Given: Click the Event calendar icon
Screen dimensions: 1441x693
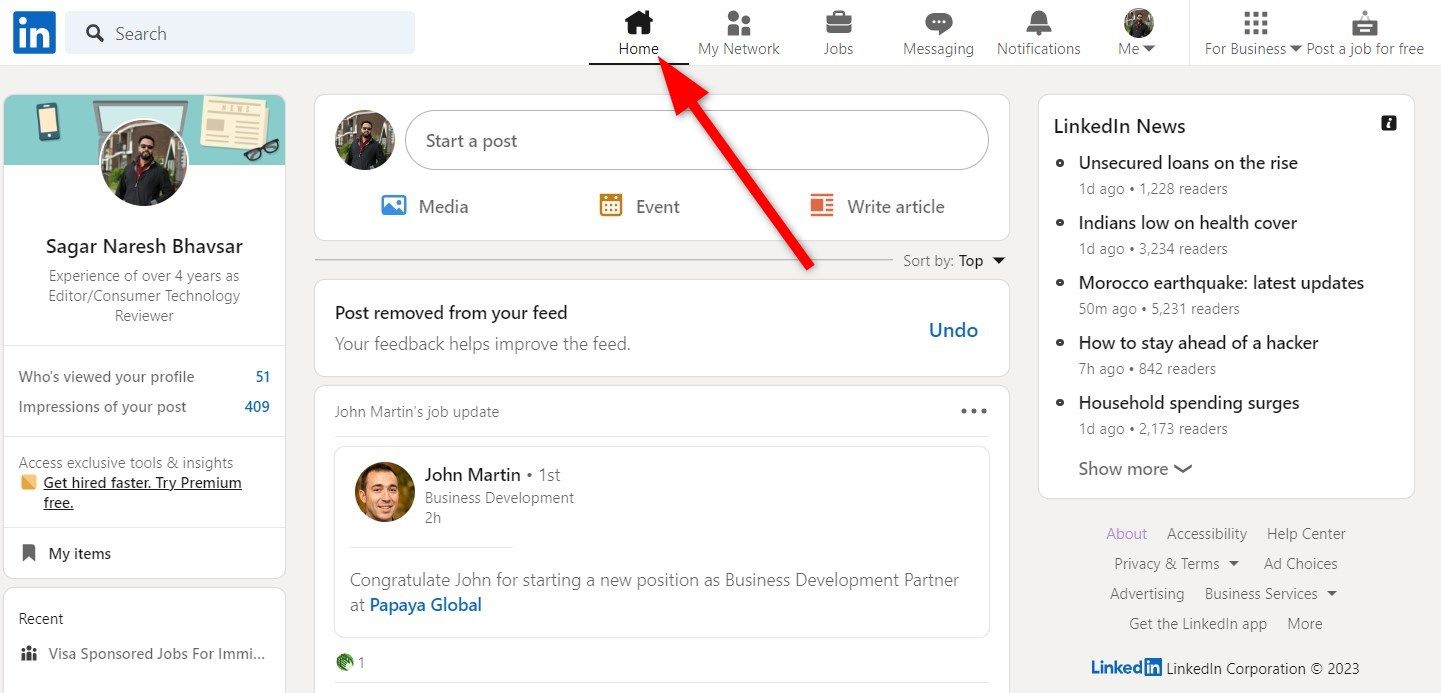Looking at the screenshot, I should pyautogui.click(x=611, y=205).
